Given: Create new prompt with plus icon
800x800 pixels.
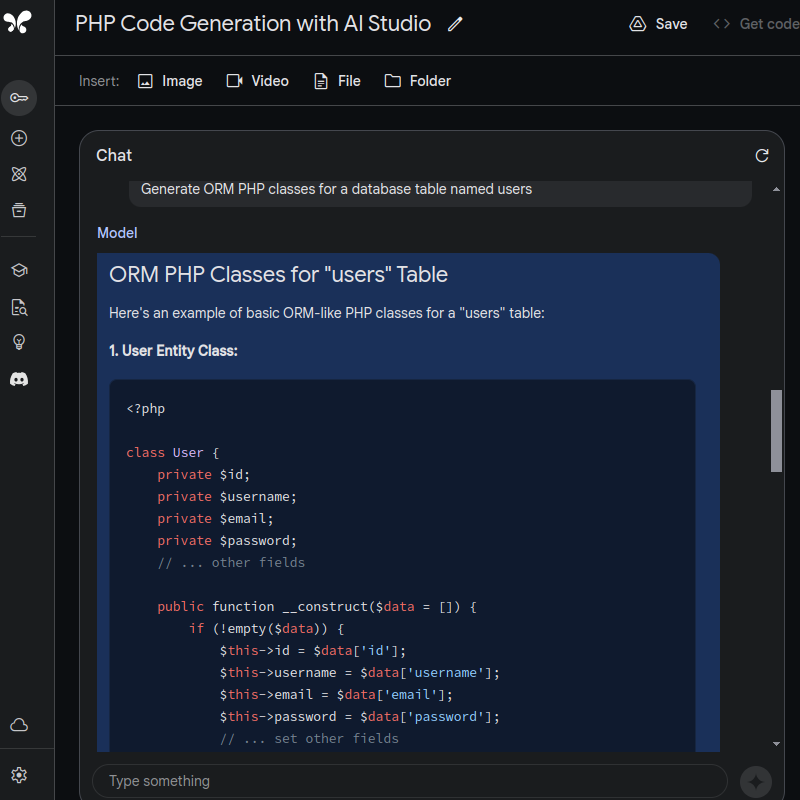Looking at the screenshot, I should [x=18, y=138].
